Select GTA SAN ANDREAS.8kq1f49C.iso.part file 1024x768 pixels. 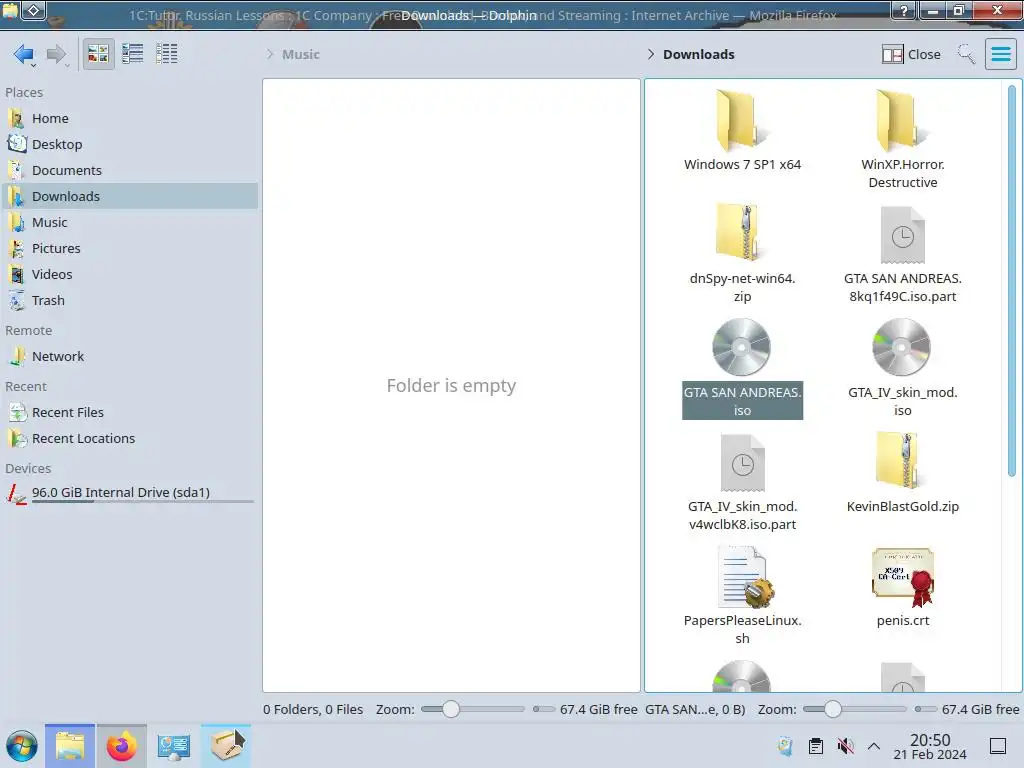coord(903,253)
